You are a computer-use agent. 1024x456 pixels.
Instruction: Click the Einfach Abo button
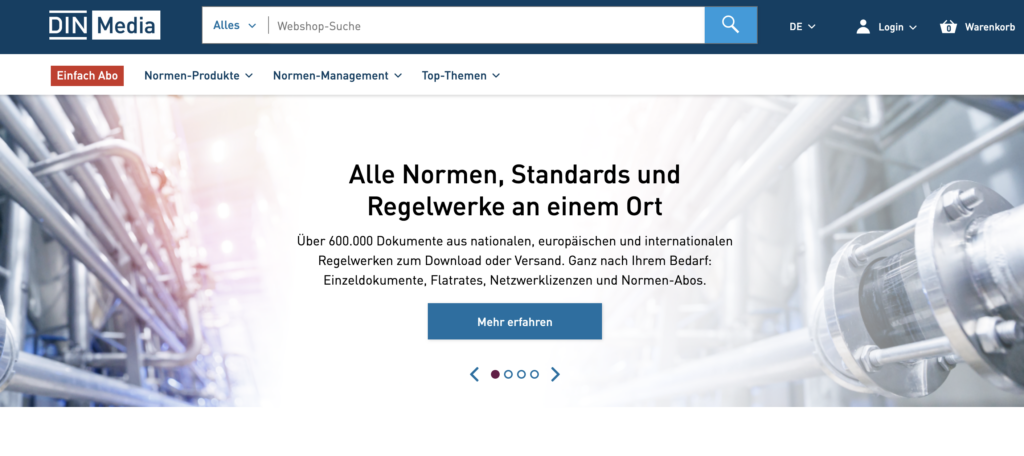pyautogui.click(x=88, y=76)
